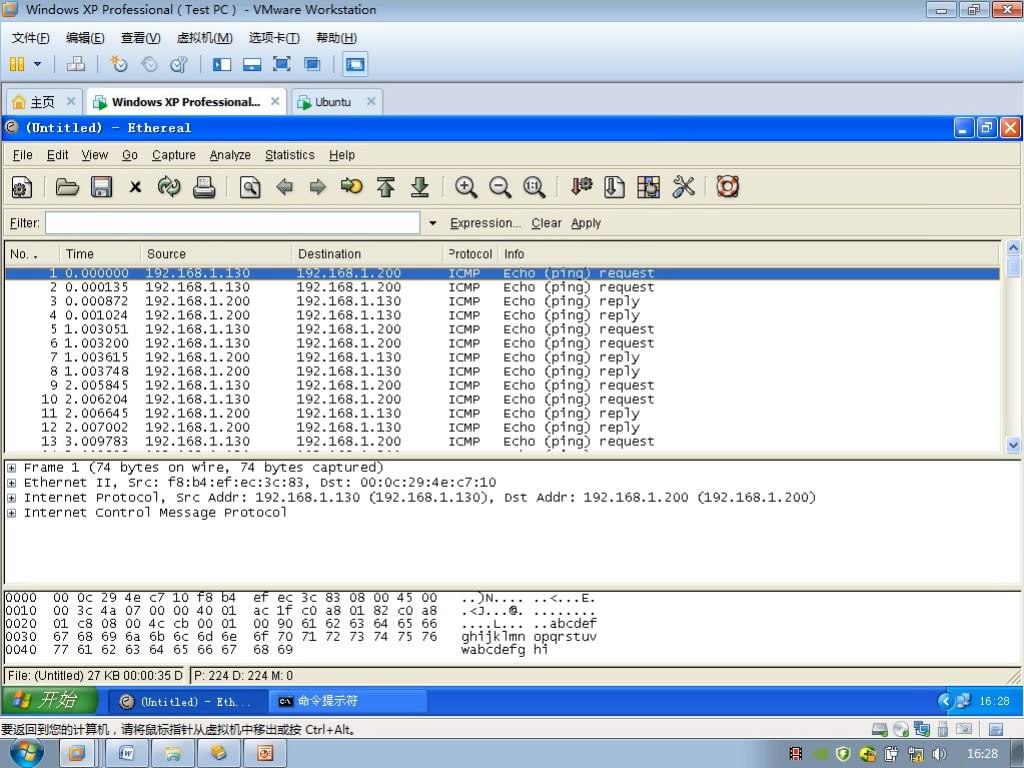The image size is (1024, 768).
Task: Close the Ubuntu VM tab
Action: coord(371,101)
